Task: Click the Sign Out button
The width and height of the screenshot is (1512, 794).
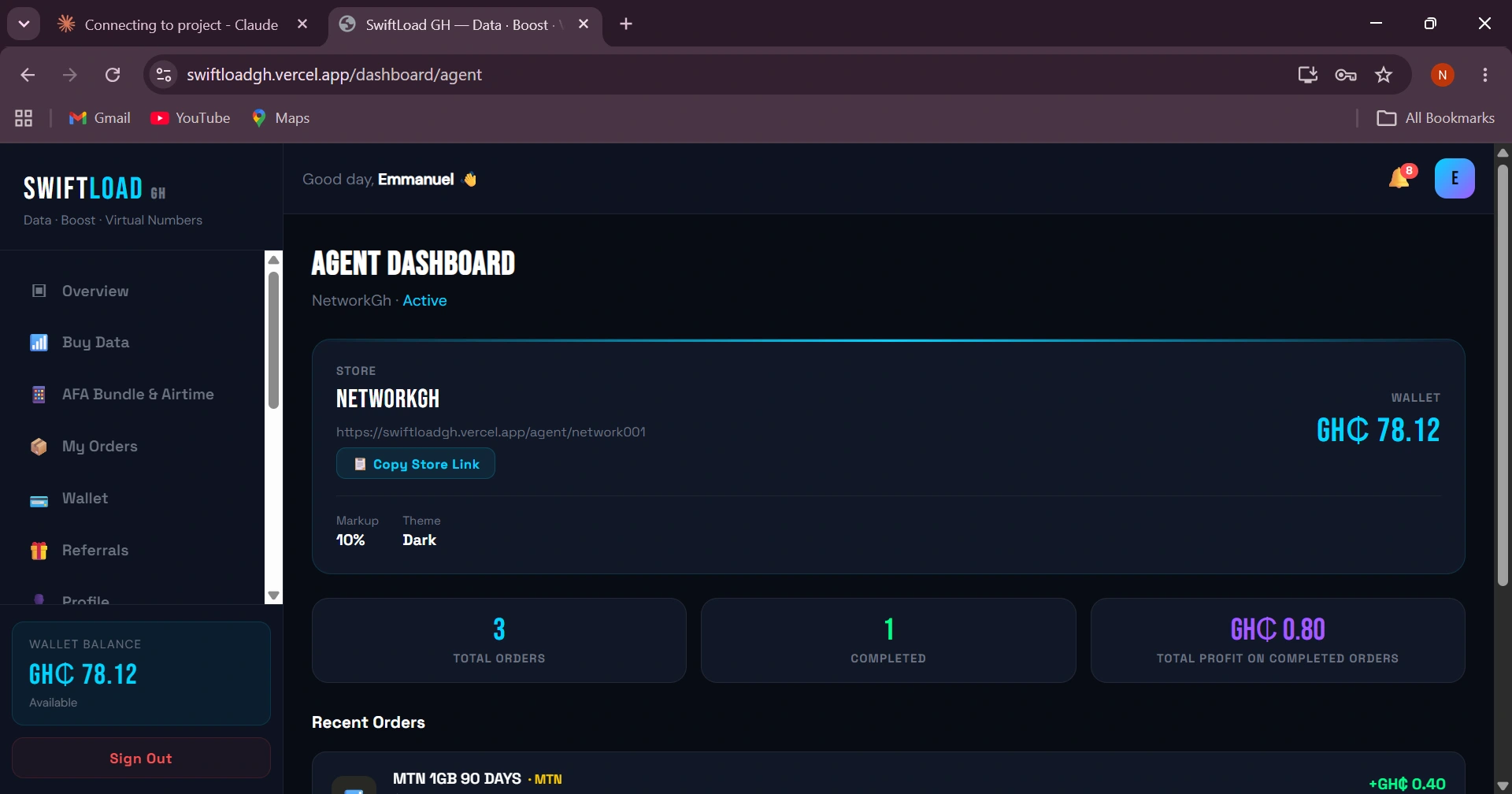Action: click(141, 758)
